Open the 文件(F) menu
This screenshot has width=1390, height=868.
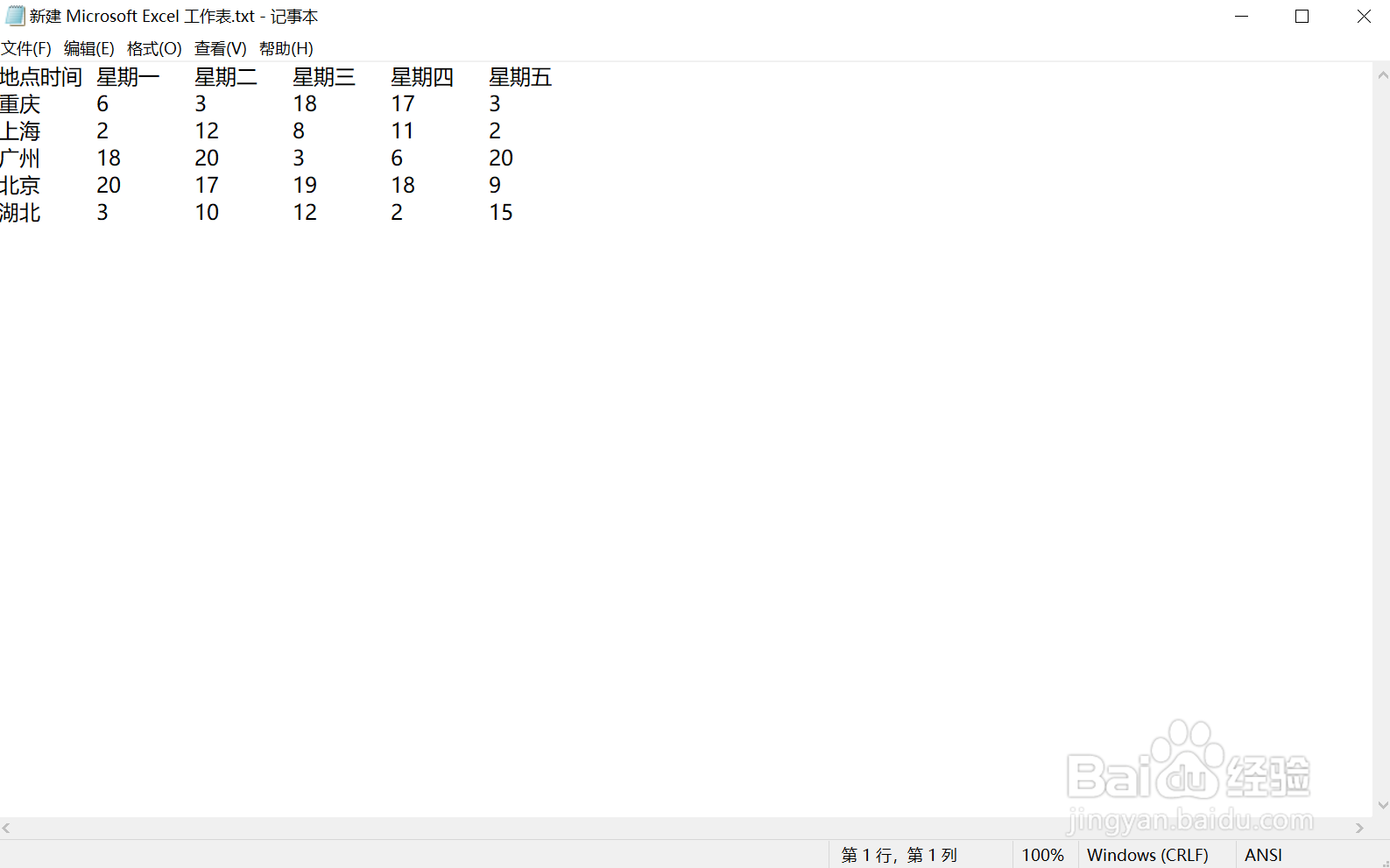(26, 48)
